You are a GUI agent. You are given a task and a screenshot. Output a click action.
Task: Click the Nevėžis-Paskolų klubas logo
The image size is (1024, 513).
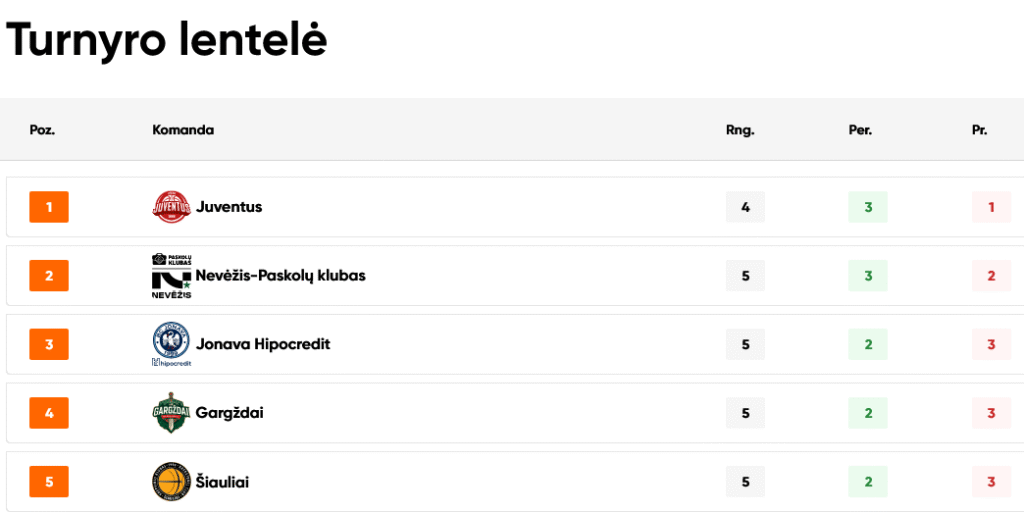coord(171,276)
